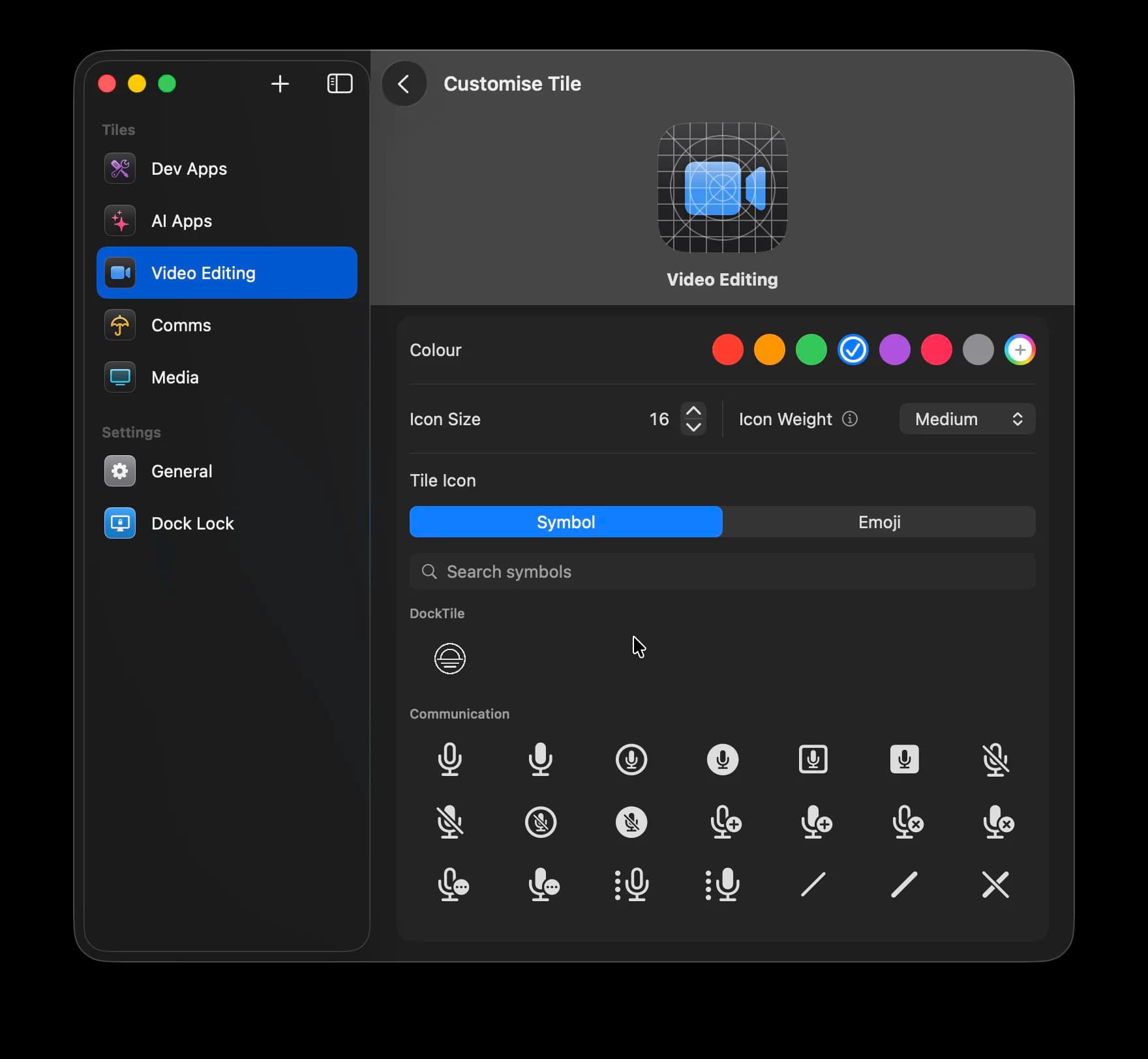Viewport: 1148px width, 1059px height.
Task: Choose the filled microphone with dots symbol
Action: coord(723,885)
